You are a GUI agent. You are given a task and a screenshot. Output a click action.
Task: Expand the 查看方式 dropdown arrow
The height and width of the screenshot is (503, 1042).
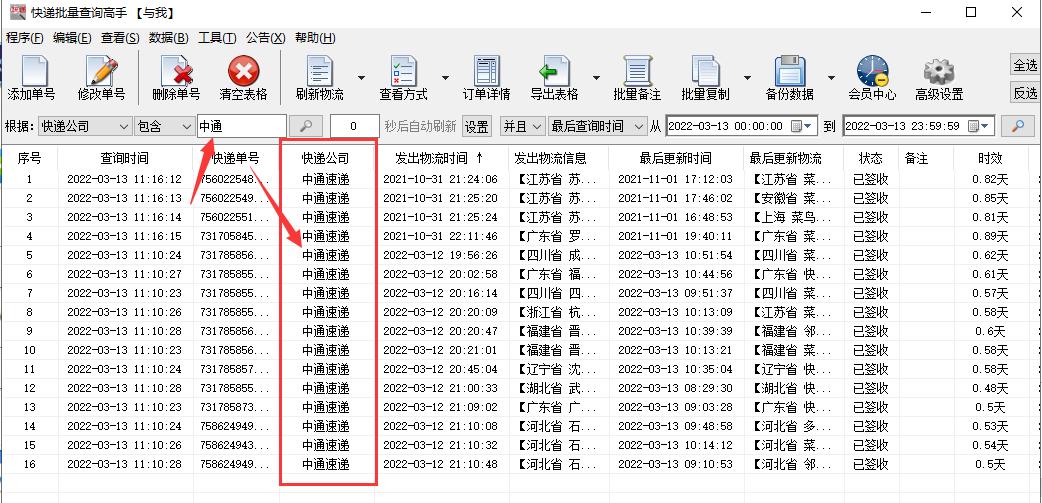(x=445, y=77)
